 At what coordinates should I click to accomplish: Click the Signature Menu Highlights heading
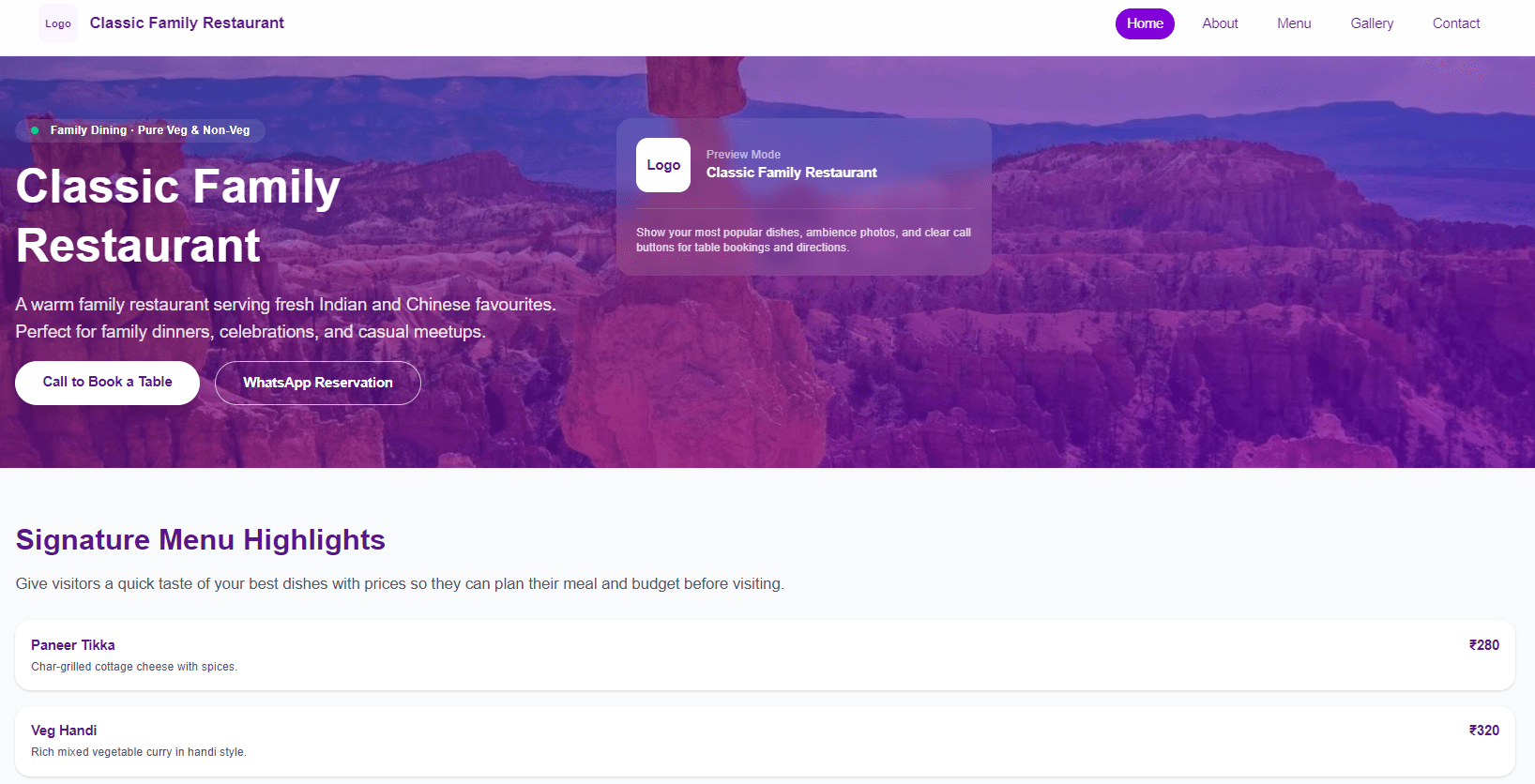coord(201,540)
